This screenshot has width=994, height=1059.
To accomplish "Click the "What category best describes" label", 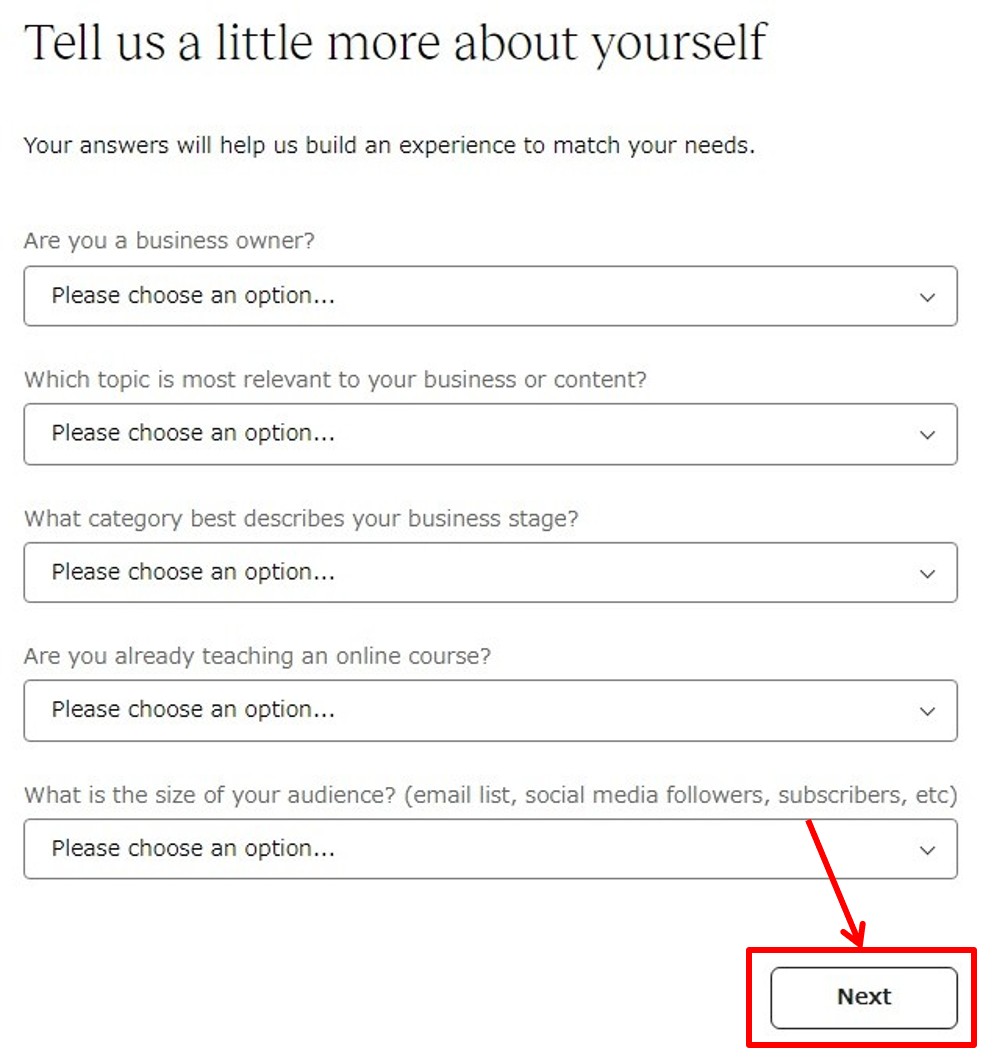I will (301, 519).
